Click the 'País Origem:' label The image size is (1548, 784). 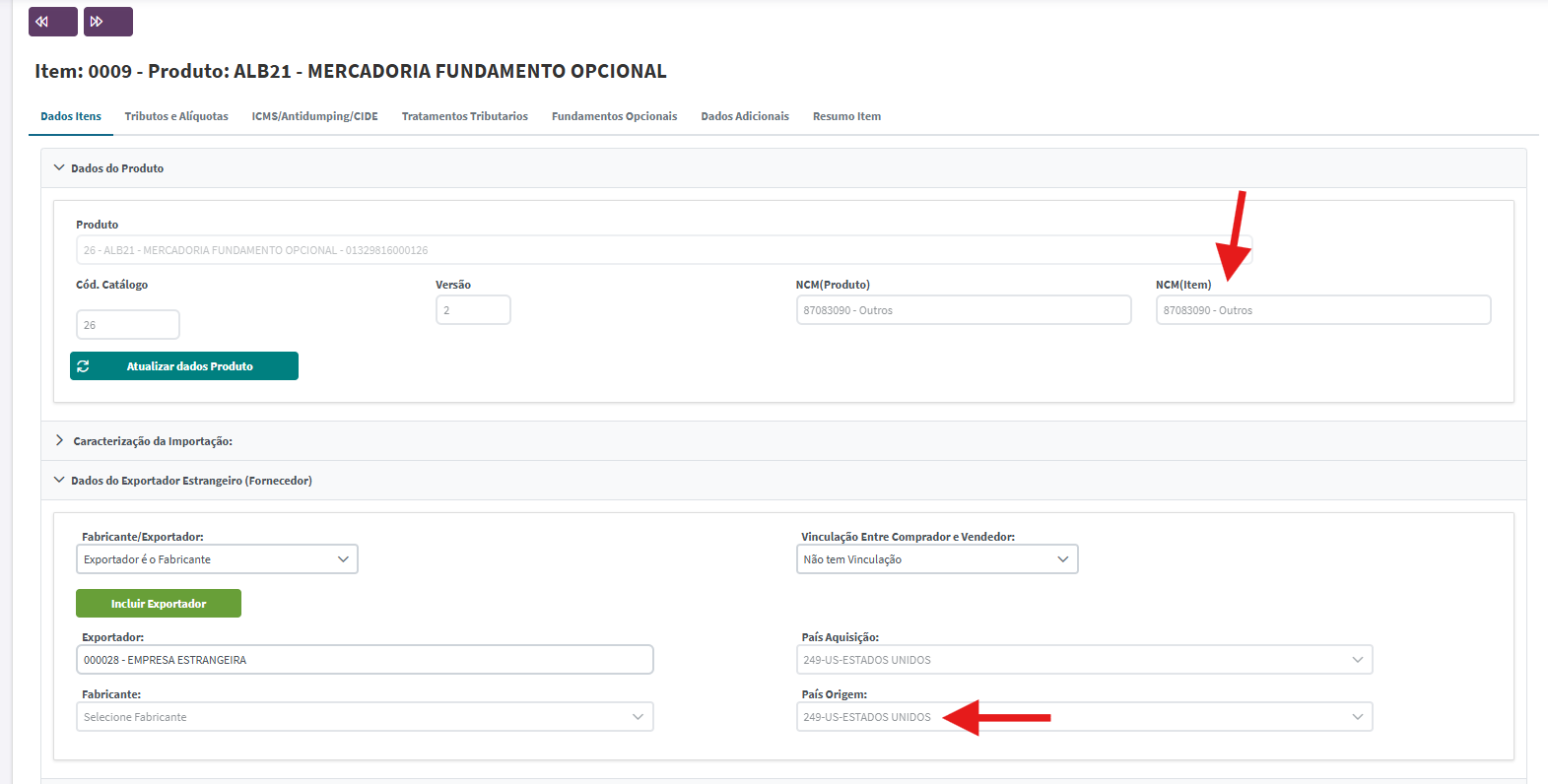click(x=835, y=694)
